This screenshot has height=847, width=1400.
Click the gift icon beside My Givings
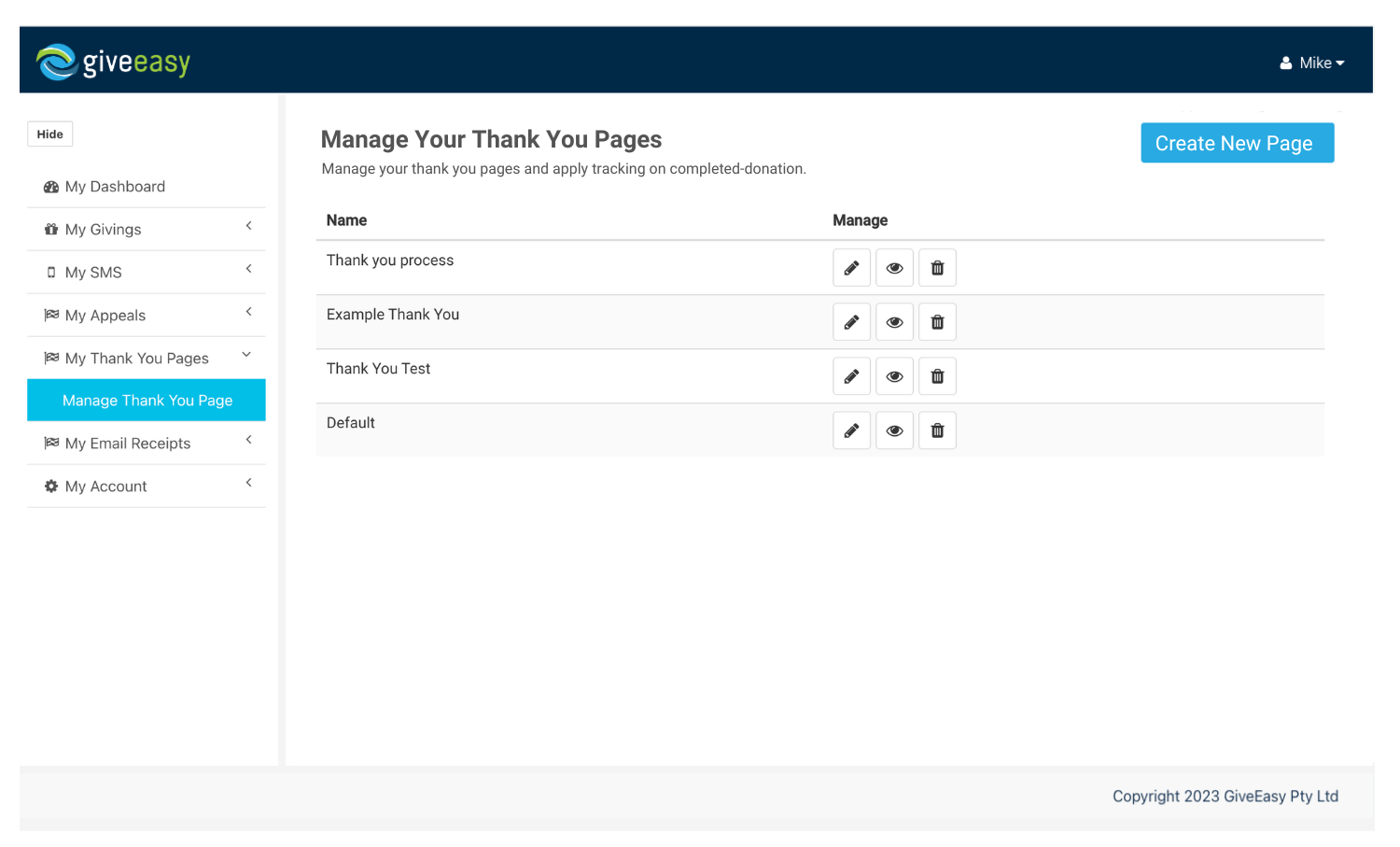51,230
